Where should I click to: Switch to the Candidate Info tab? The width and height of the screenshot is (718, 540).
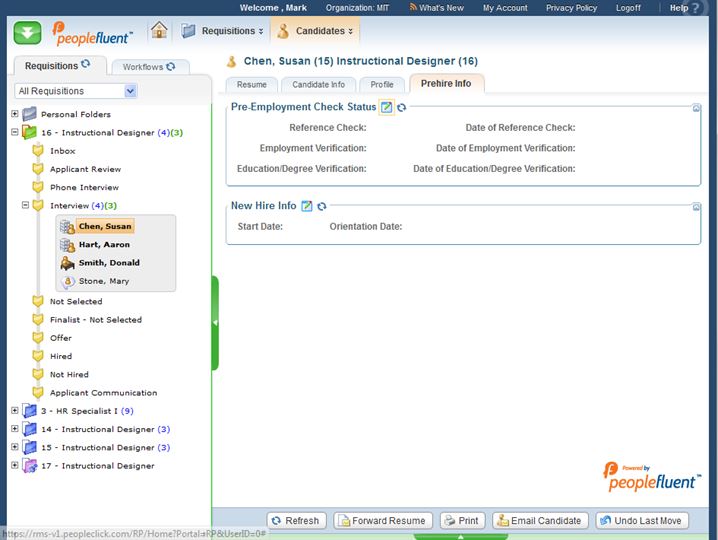(x=318, y=85)
